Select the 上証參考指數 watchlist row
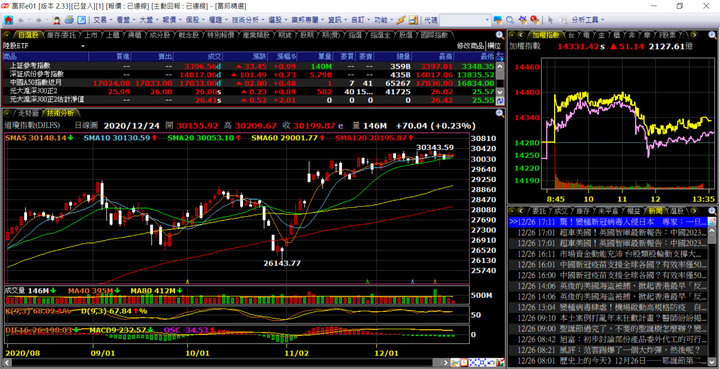The width and height of the screenshot is (720, 369). (x=248, y=66)
